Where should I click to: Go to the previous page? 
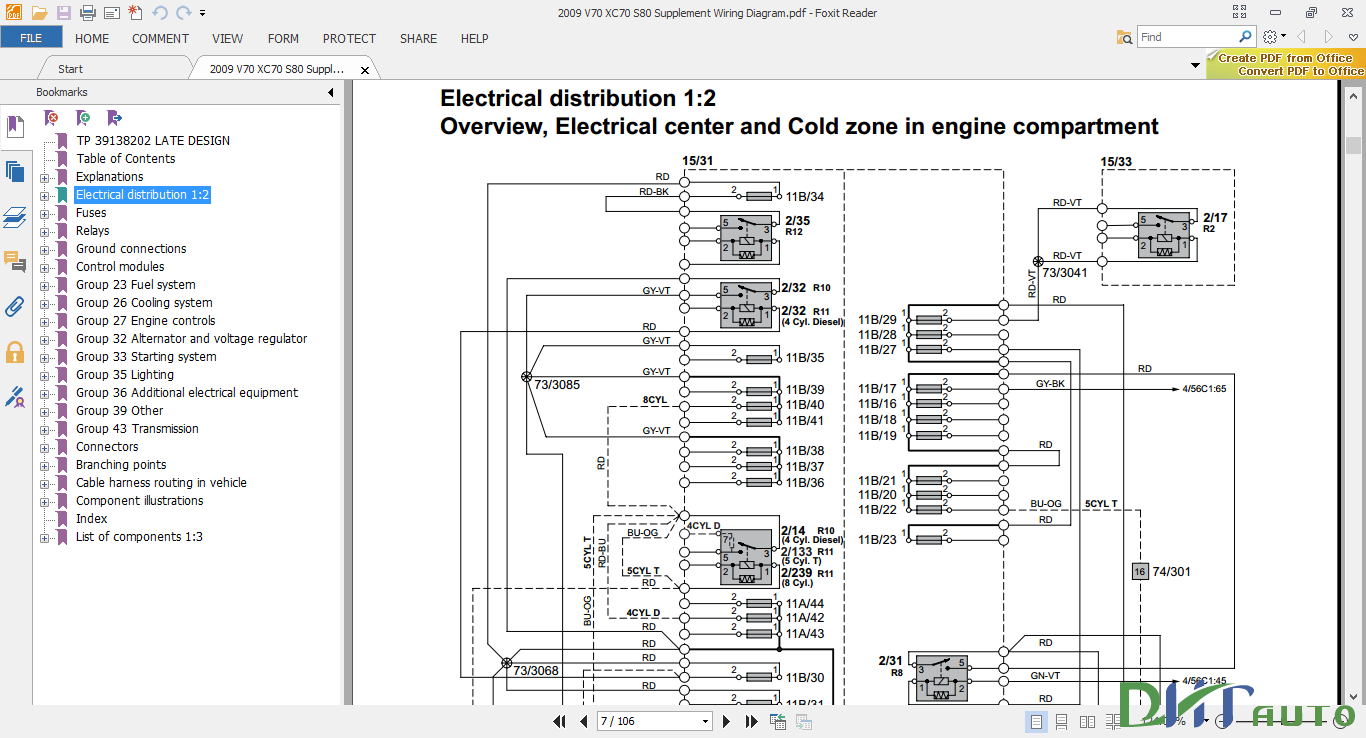pos(584,721)
